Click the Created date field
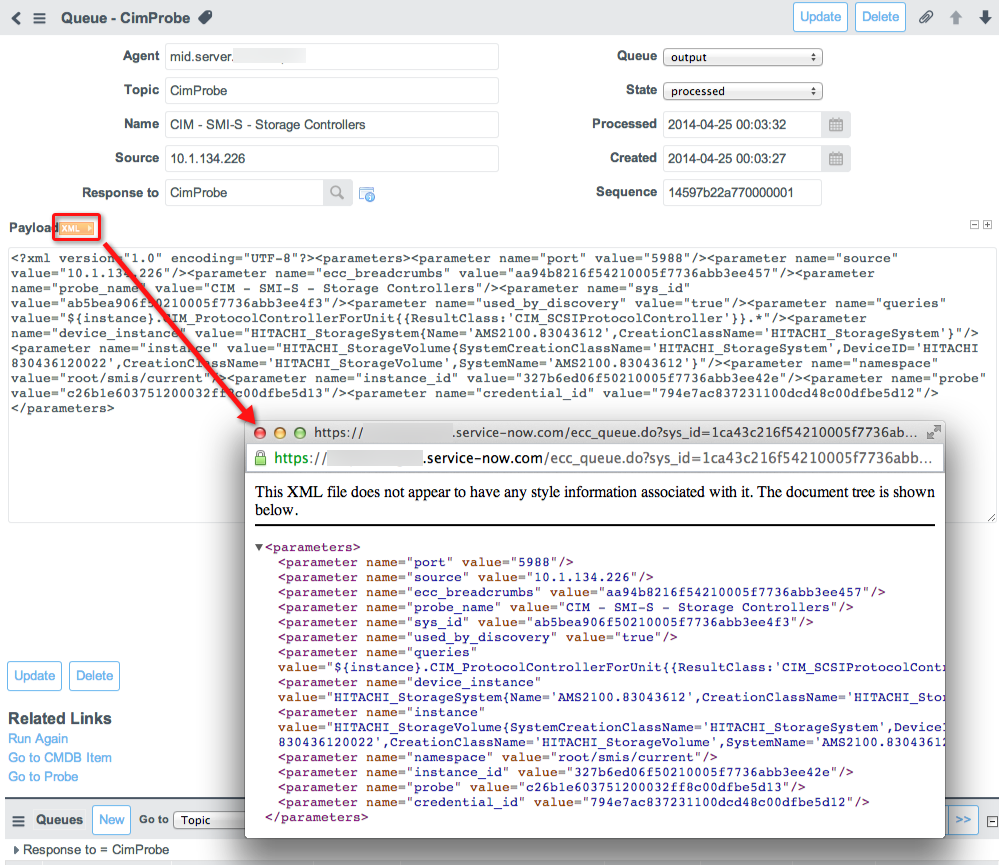Screen dimensions: 999x865 [742, 159]
